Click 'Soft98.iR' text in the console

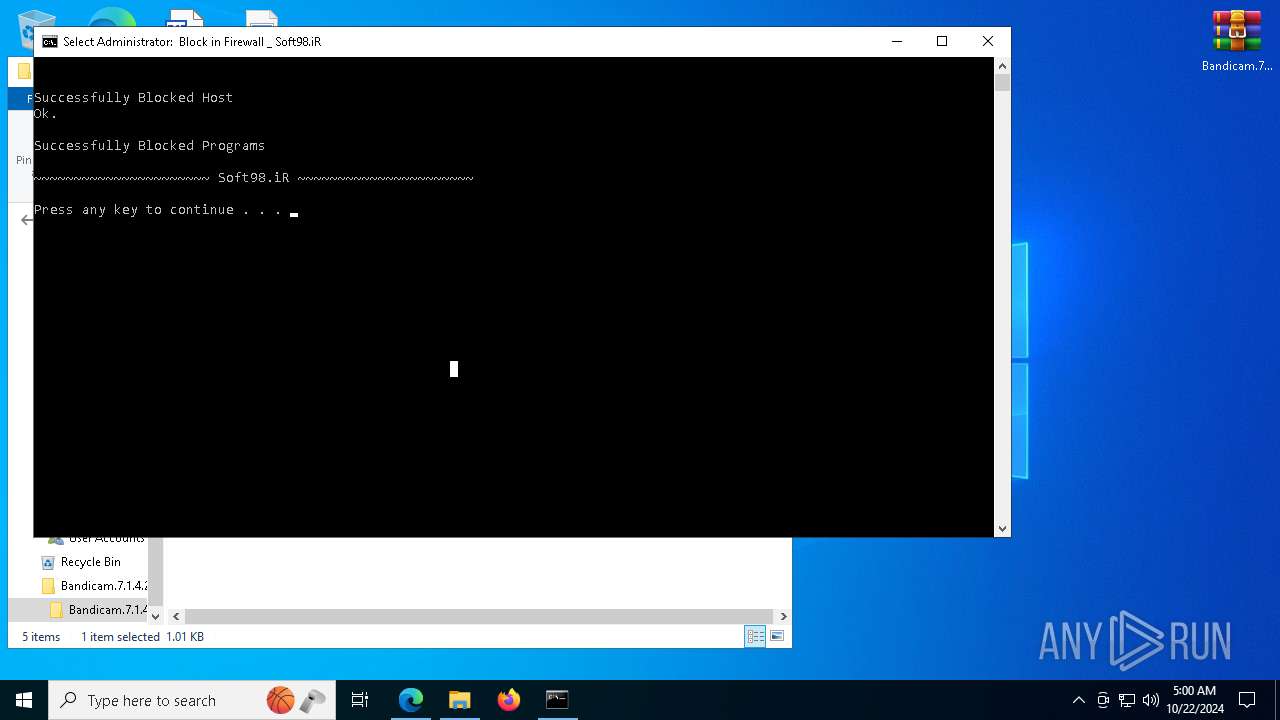253,178
